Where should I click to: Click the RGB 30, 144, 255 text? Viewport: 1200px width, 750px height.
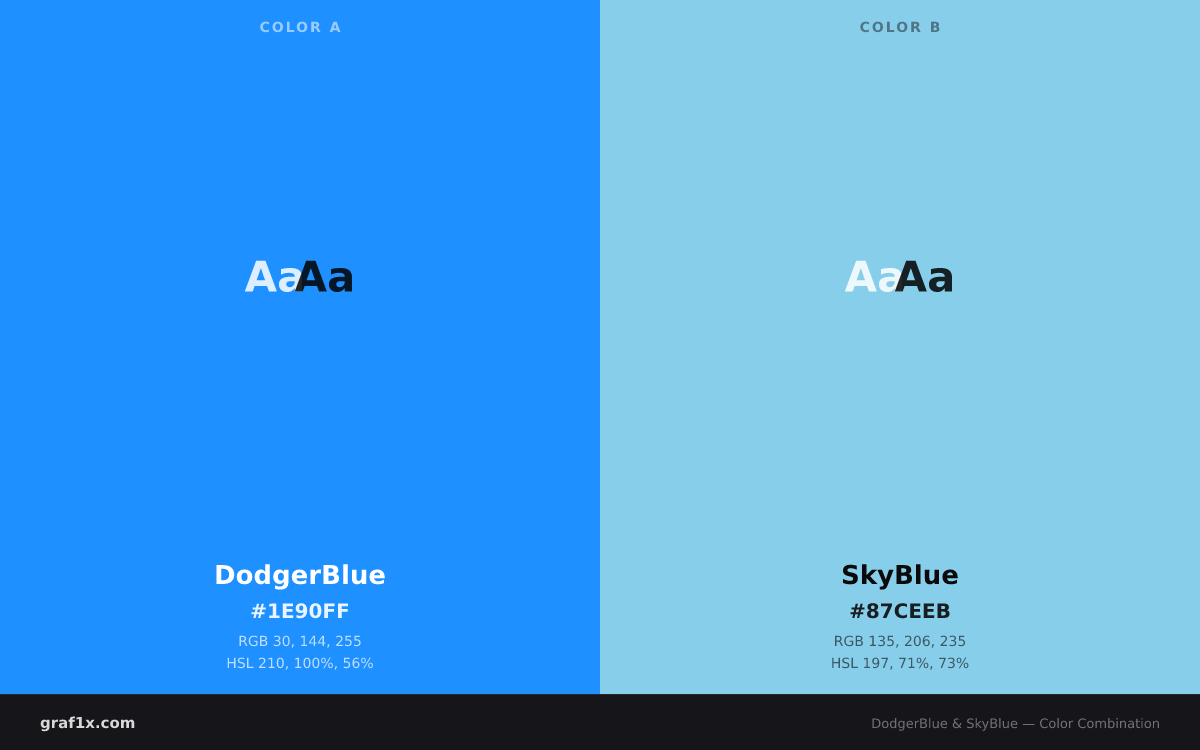pos(300,641)
